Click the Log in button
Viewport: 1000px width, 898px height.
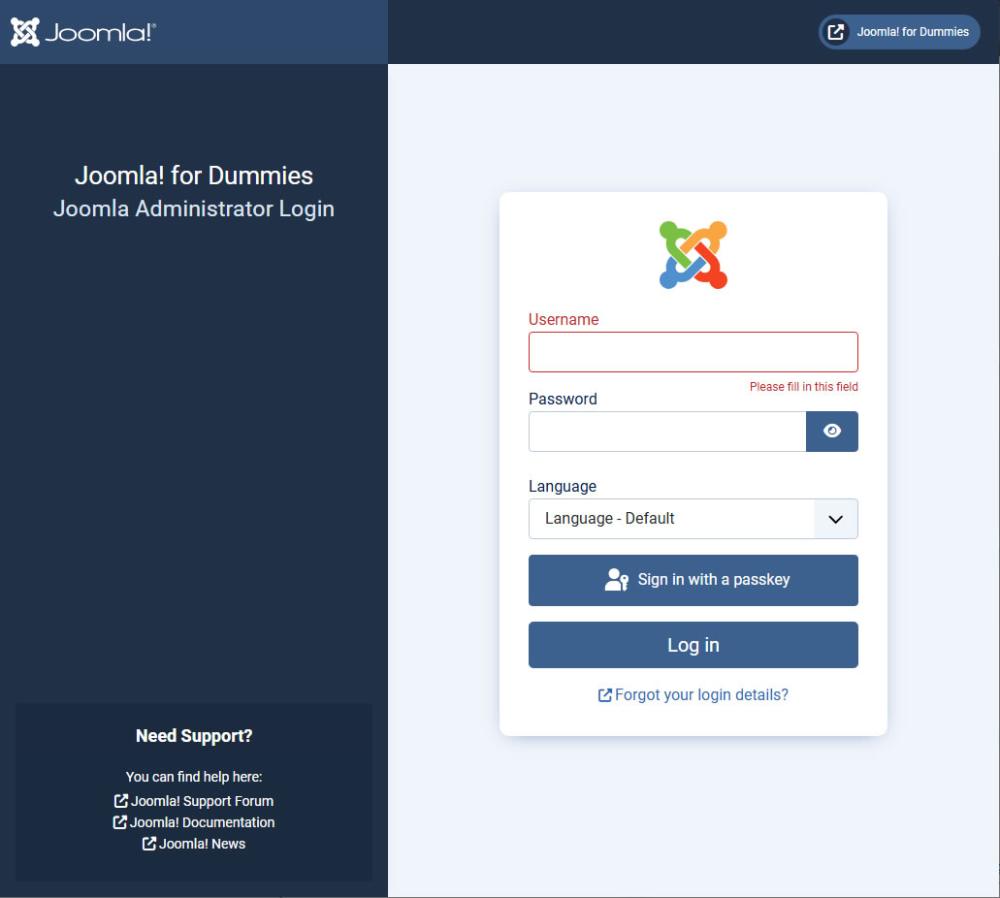(x=693, y=645)
